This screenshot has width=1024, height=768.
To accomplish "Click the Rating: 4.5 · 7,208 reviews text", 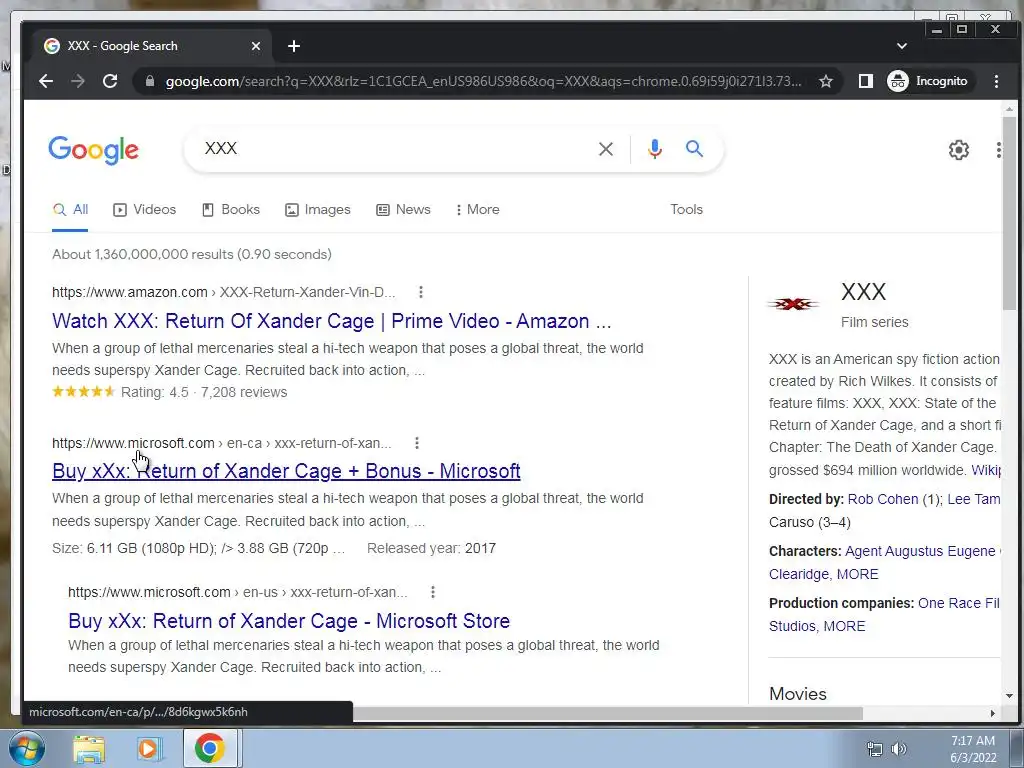I will [204, 392].
